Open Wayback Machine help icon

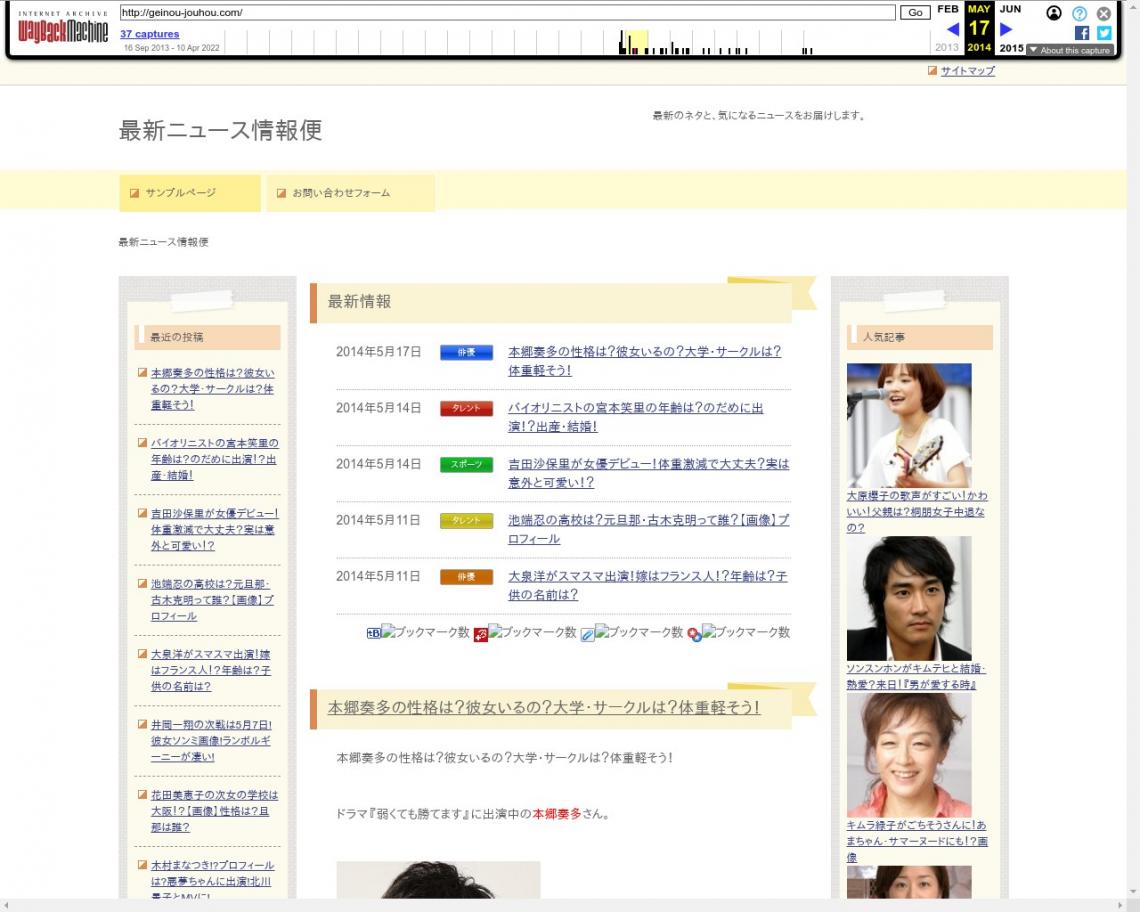pos(1079,13)
